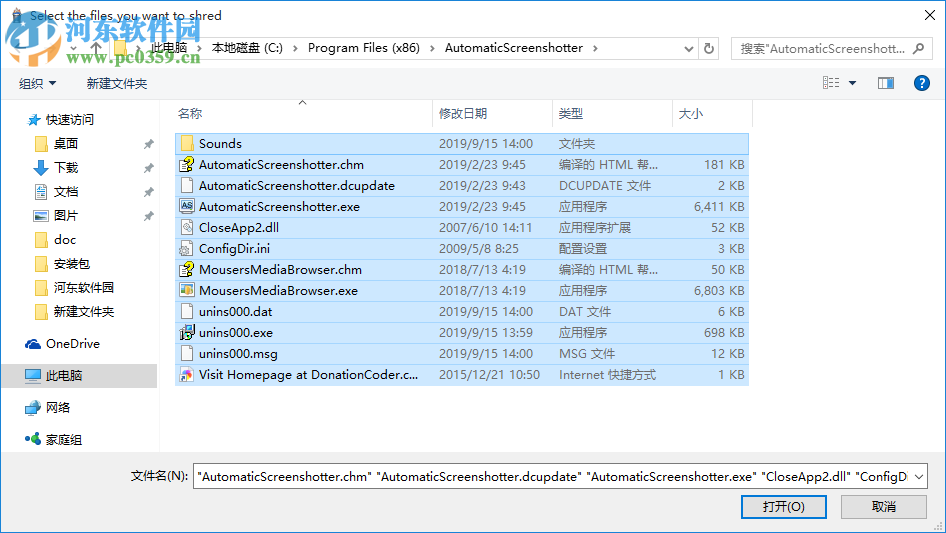Click the view layout icon
The height and width of the screenshot is (533, 946).
(x=831, y=83)
